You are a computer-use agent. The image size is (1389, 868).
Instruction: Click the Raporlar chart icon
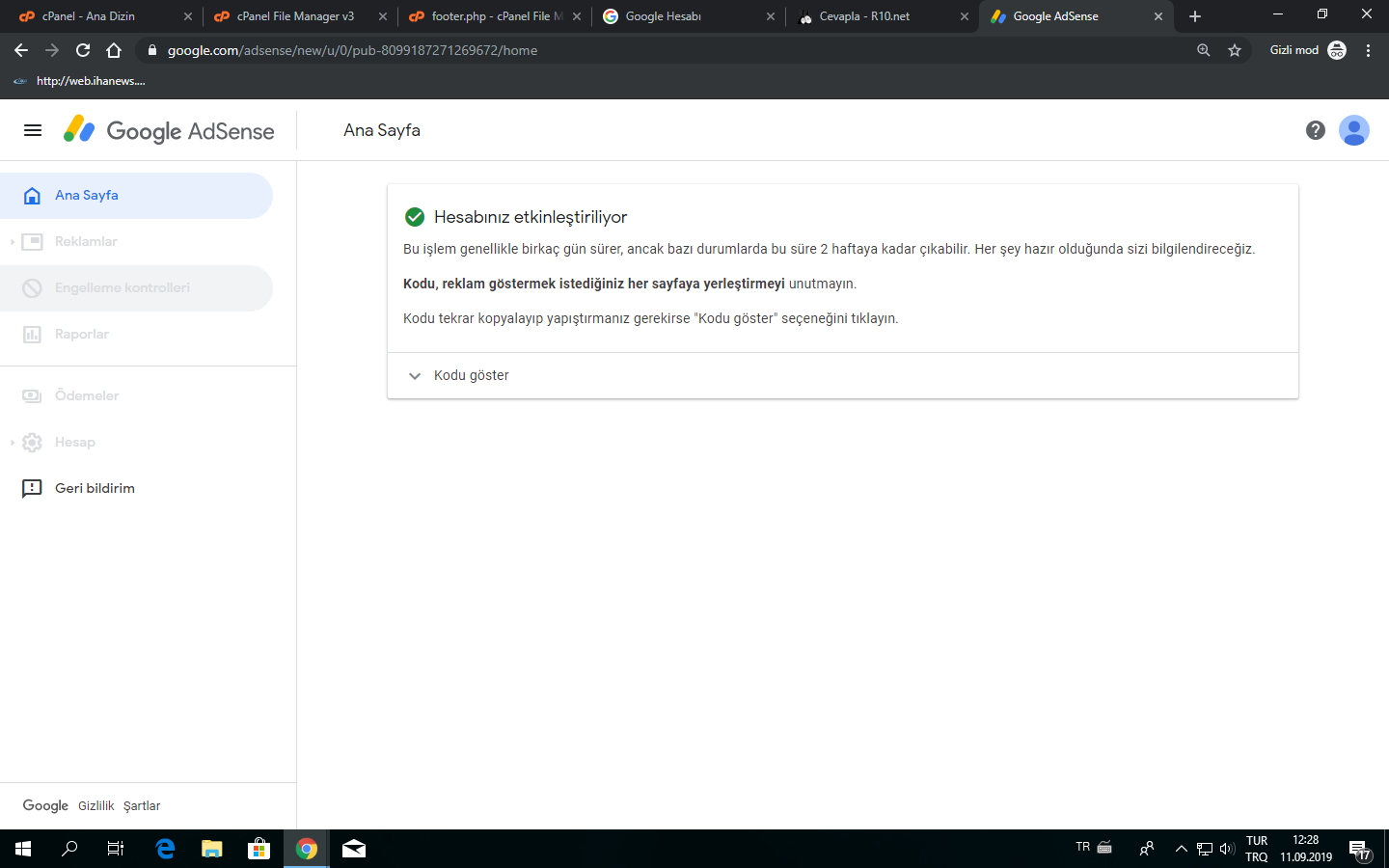32,335
